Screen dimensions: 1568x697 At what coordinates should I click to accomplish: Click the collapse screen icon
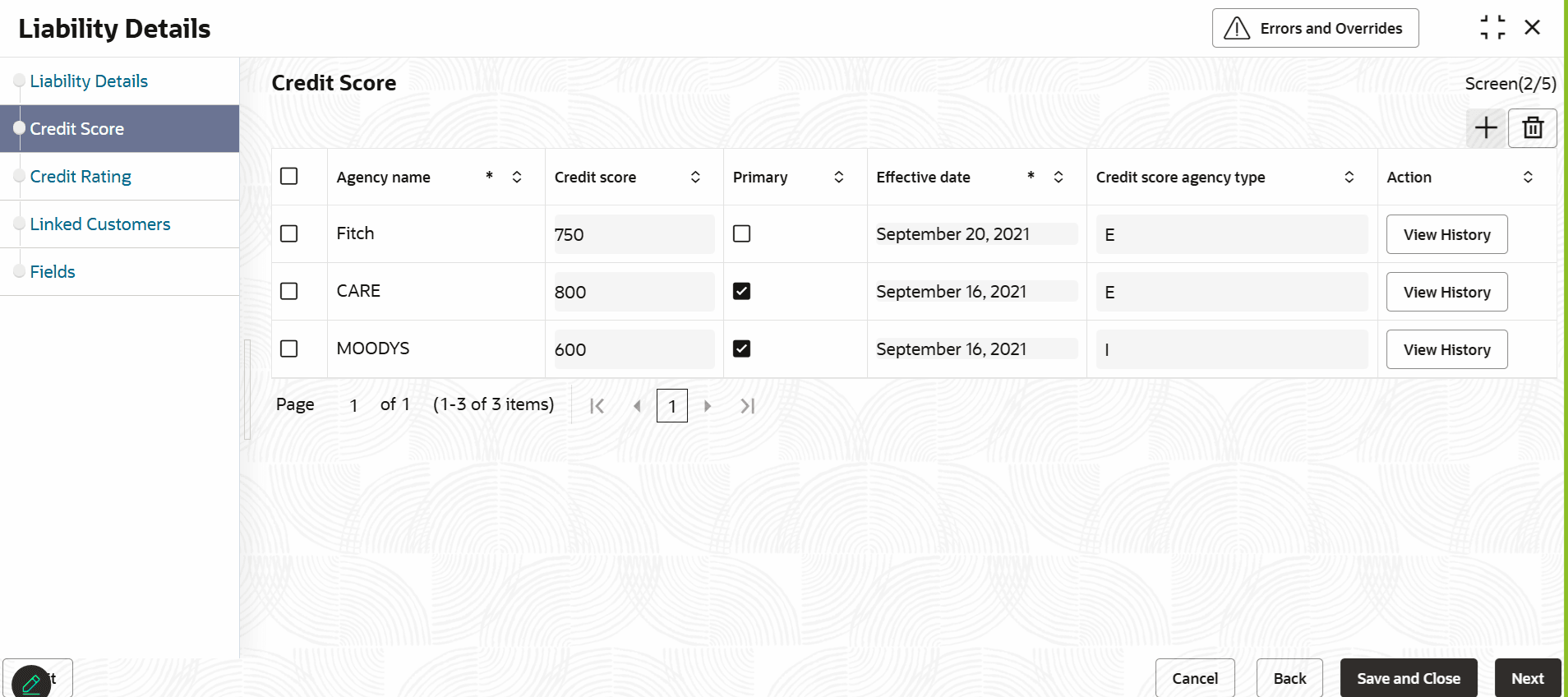[1492, 28]
